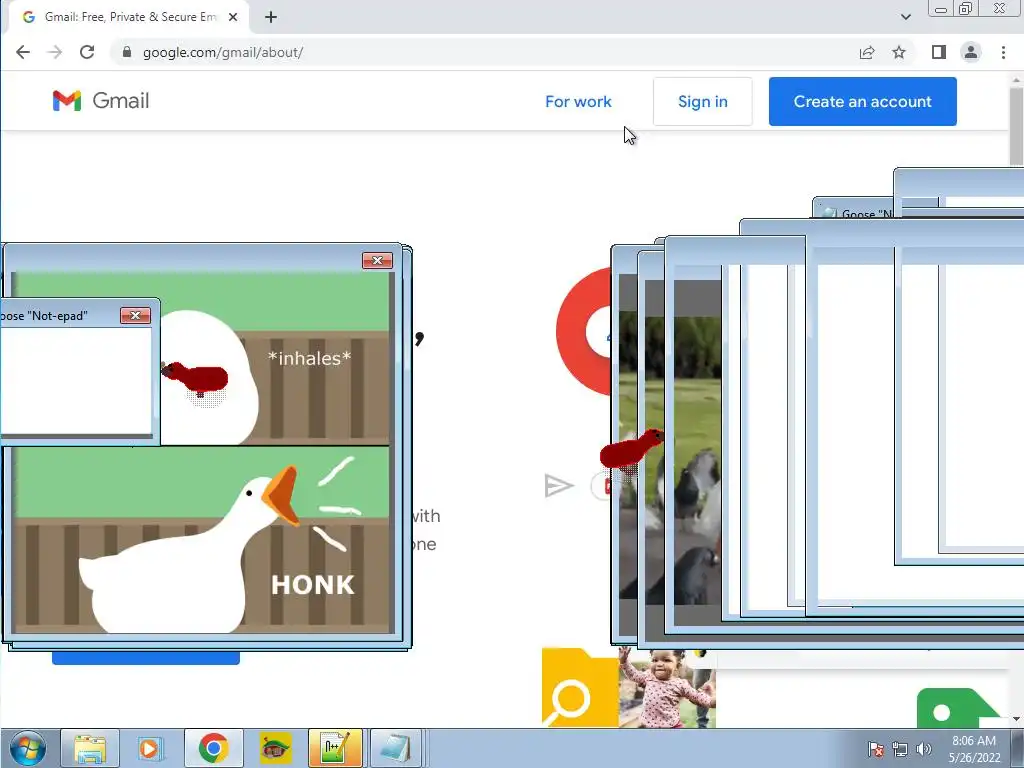Open the Windows Start menu
The width and height of the screenshot is (1024, 768).
[27, 748]
